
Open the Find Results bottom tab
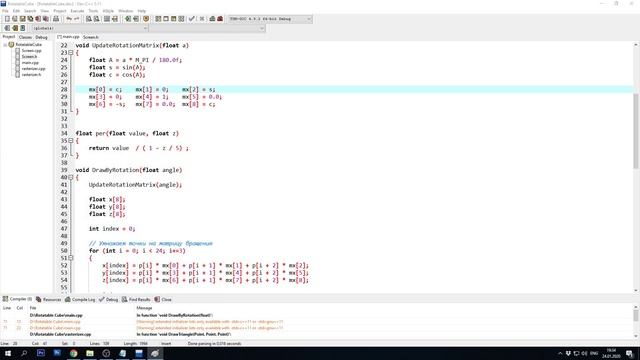pyautogui.click(x=136, y=300)
